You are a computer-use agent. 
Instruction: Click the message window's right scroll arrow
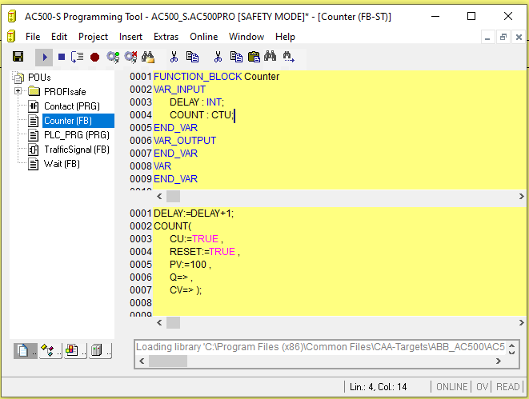pyautogui.click(x=498, y=361)
